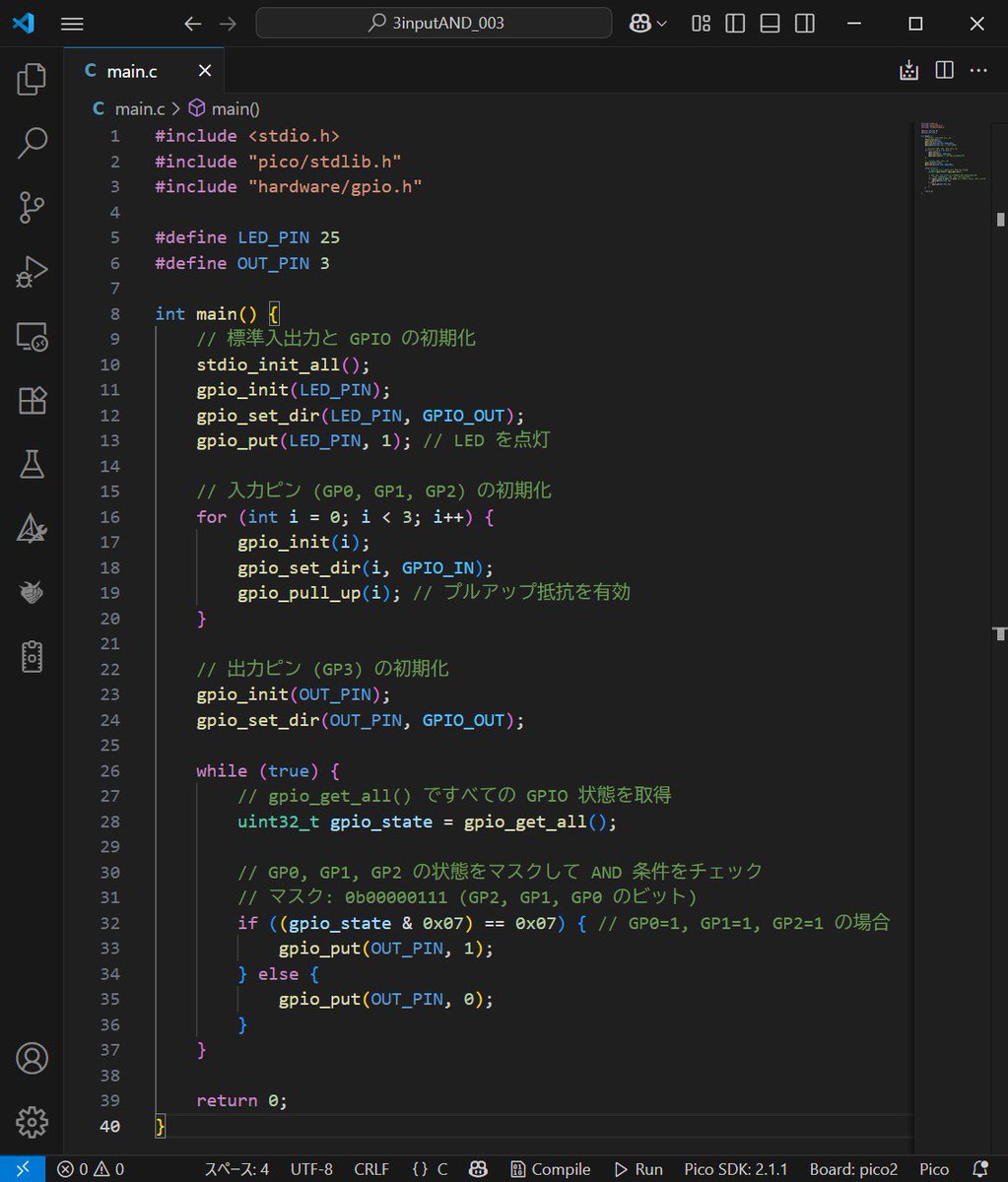Viewport: 1008px width, 1182px height.
Task: Open the Run and Debug view
Action: tap(32, 272)
